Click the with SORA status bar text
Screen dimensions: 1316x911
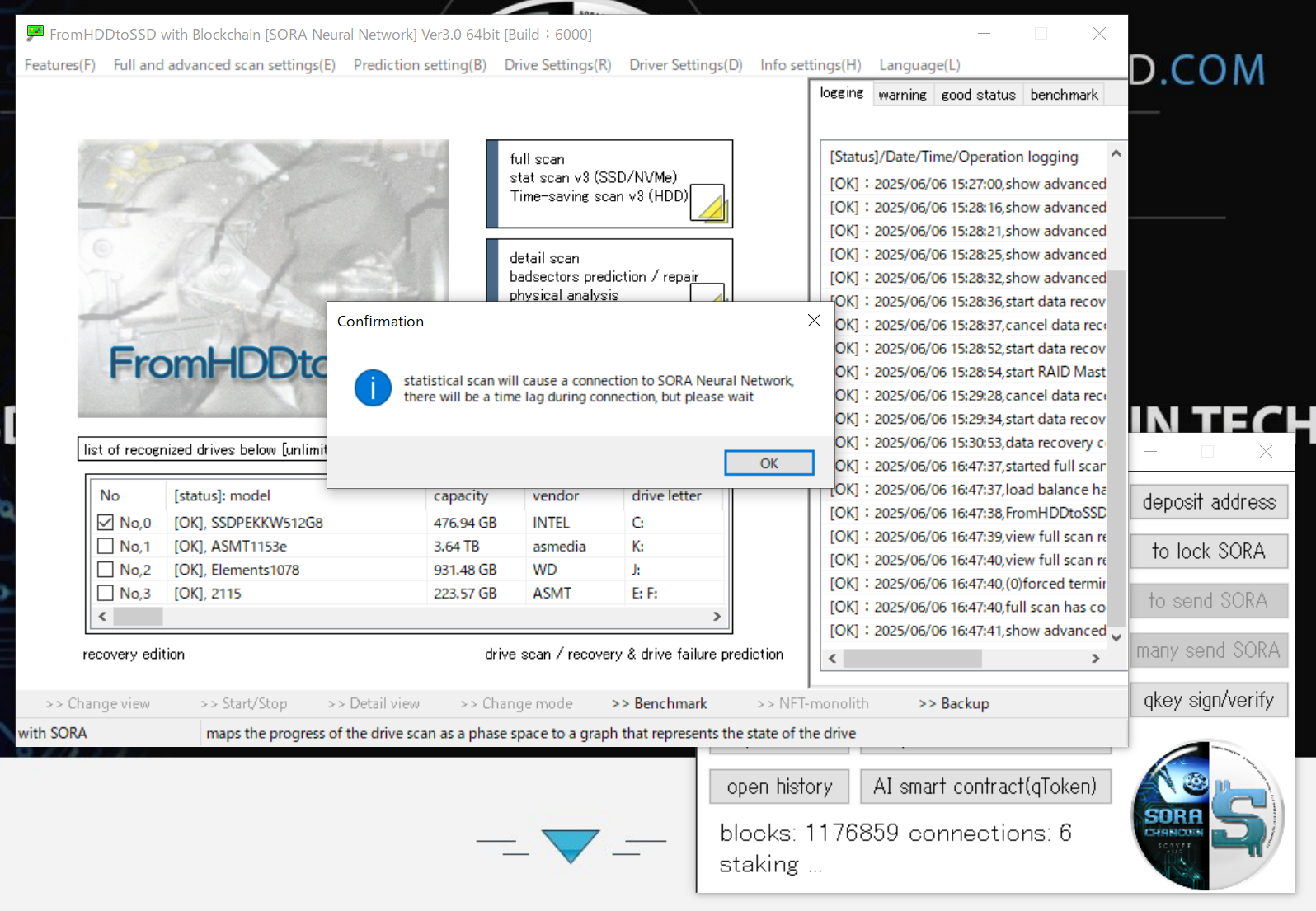pos(53,733)
